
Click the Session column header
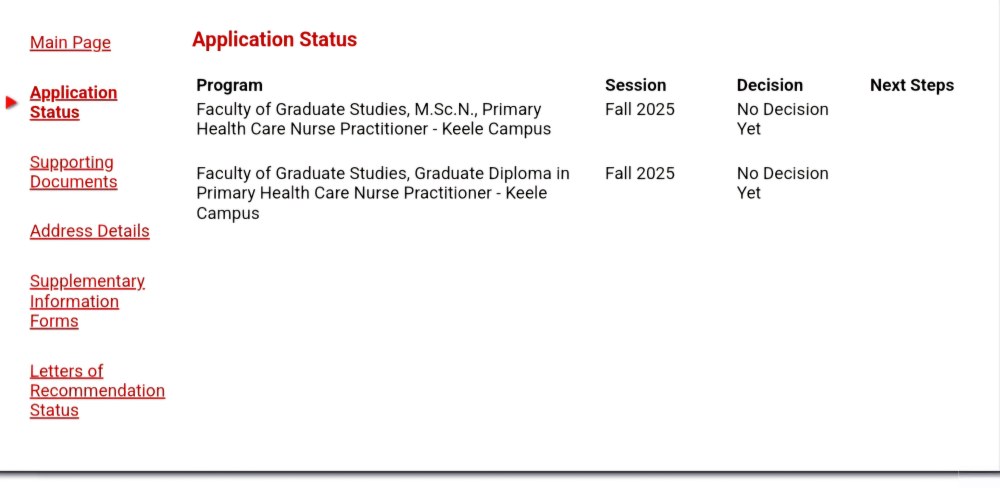click(635, 85)
